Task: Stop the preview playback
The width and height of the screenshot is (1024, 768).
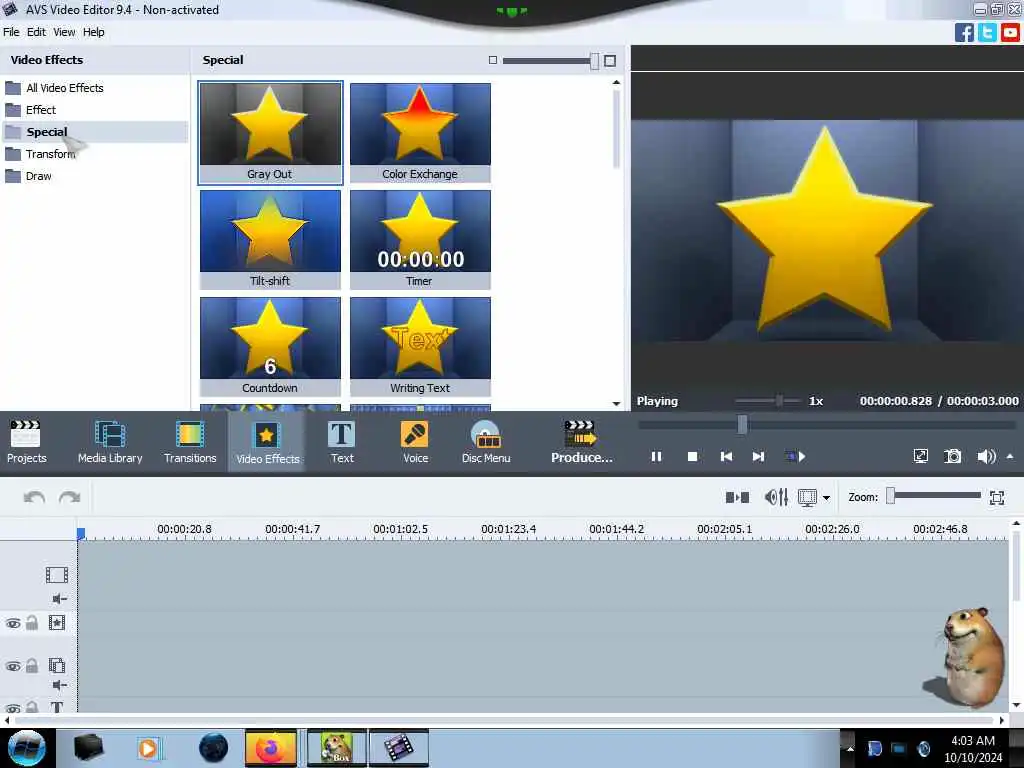Action: pos(692,456)
